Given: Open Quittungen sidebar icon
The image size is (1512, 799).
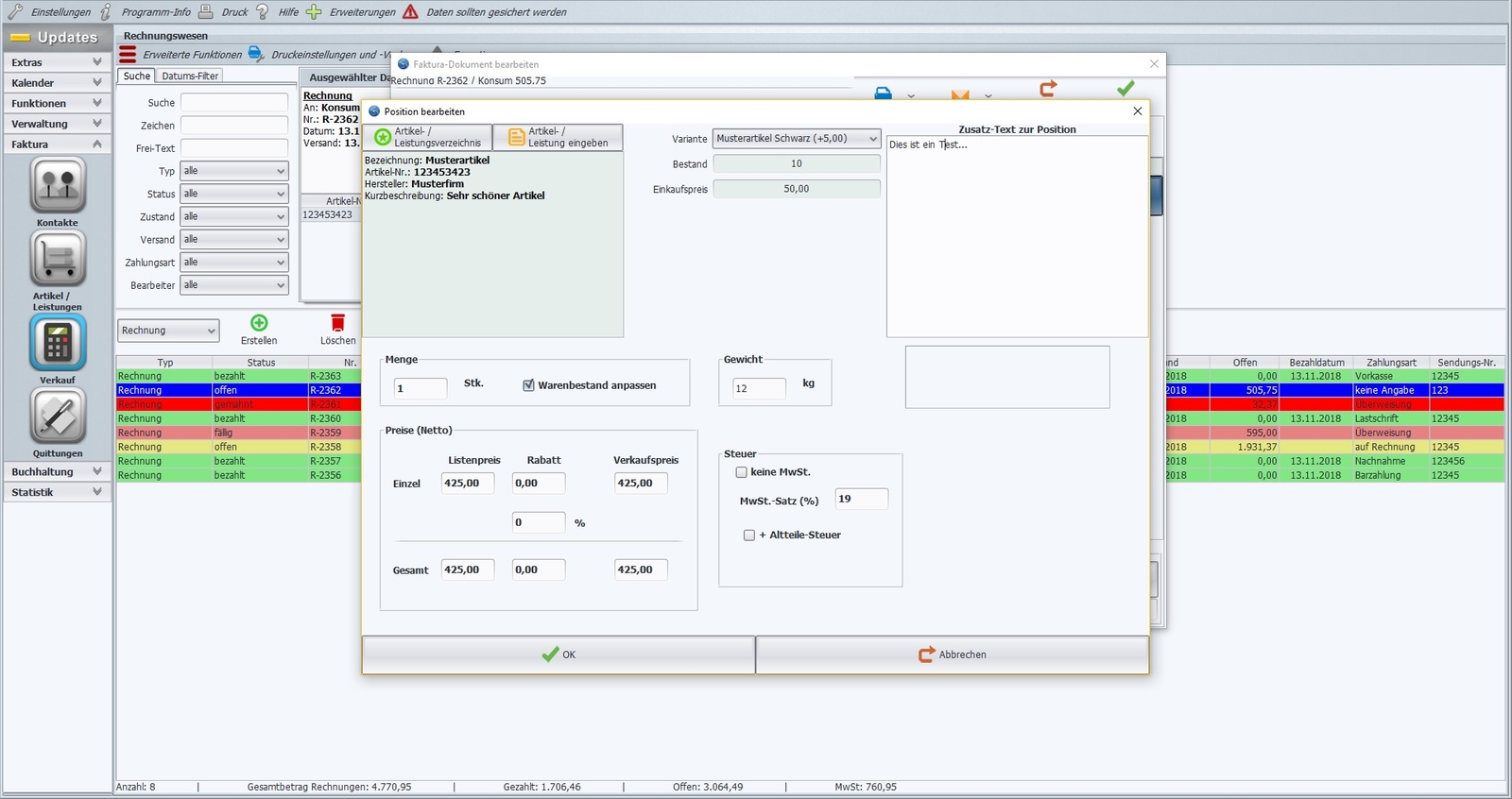Looking at the screenshot, I should click(x=58, y=416).
